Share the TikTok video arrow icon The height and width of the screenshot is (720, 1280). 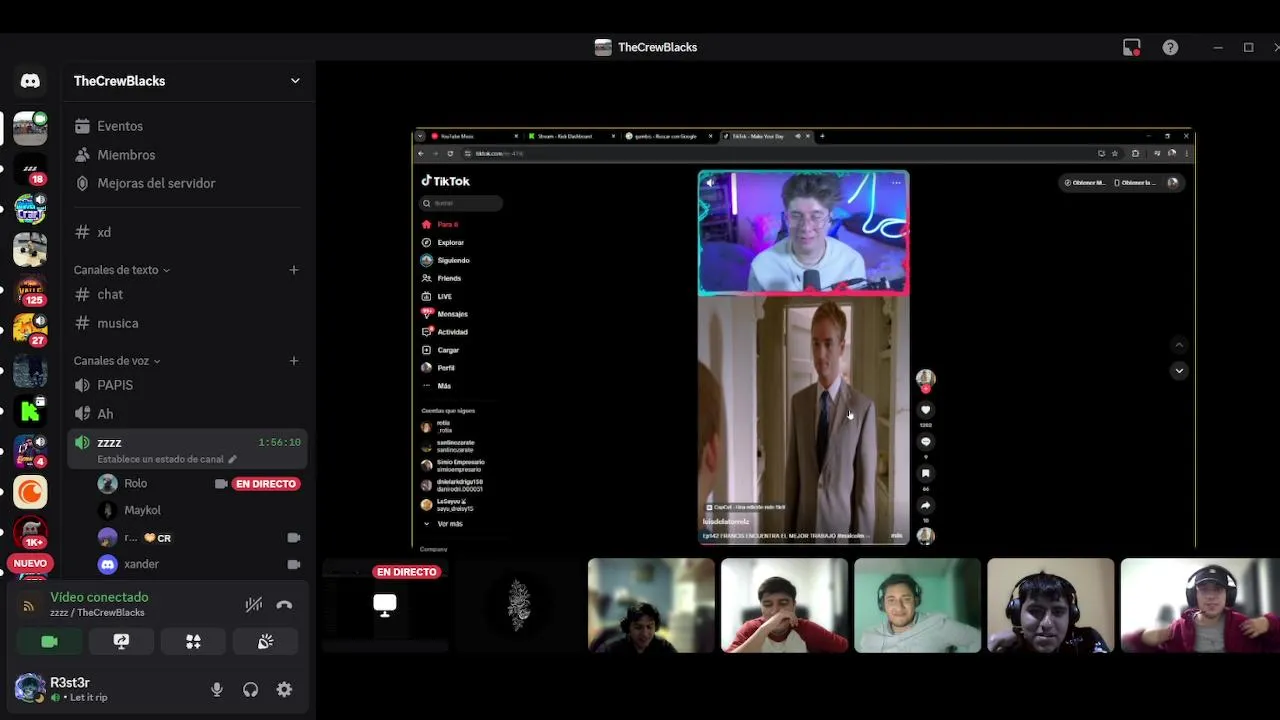coord(925,506)
